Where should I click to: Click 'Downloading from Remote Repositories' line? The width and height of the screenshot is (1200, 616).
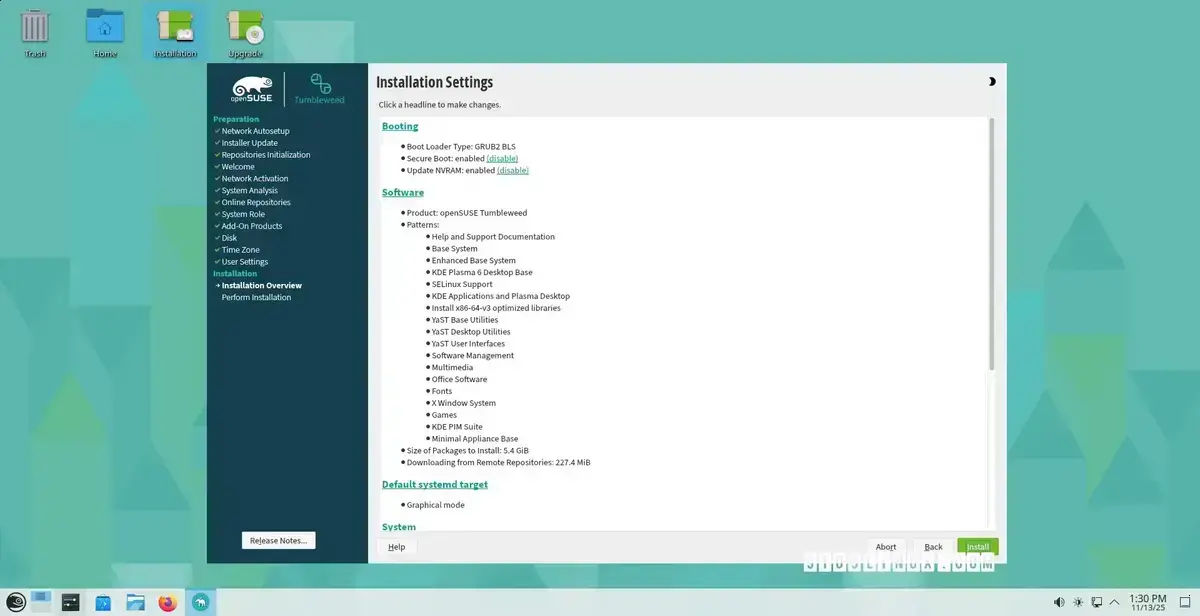click(x=498, y=462)
